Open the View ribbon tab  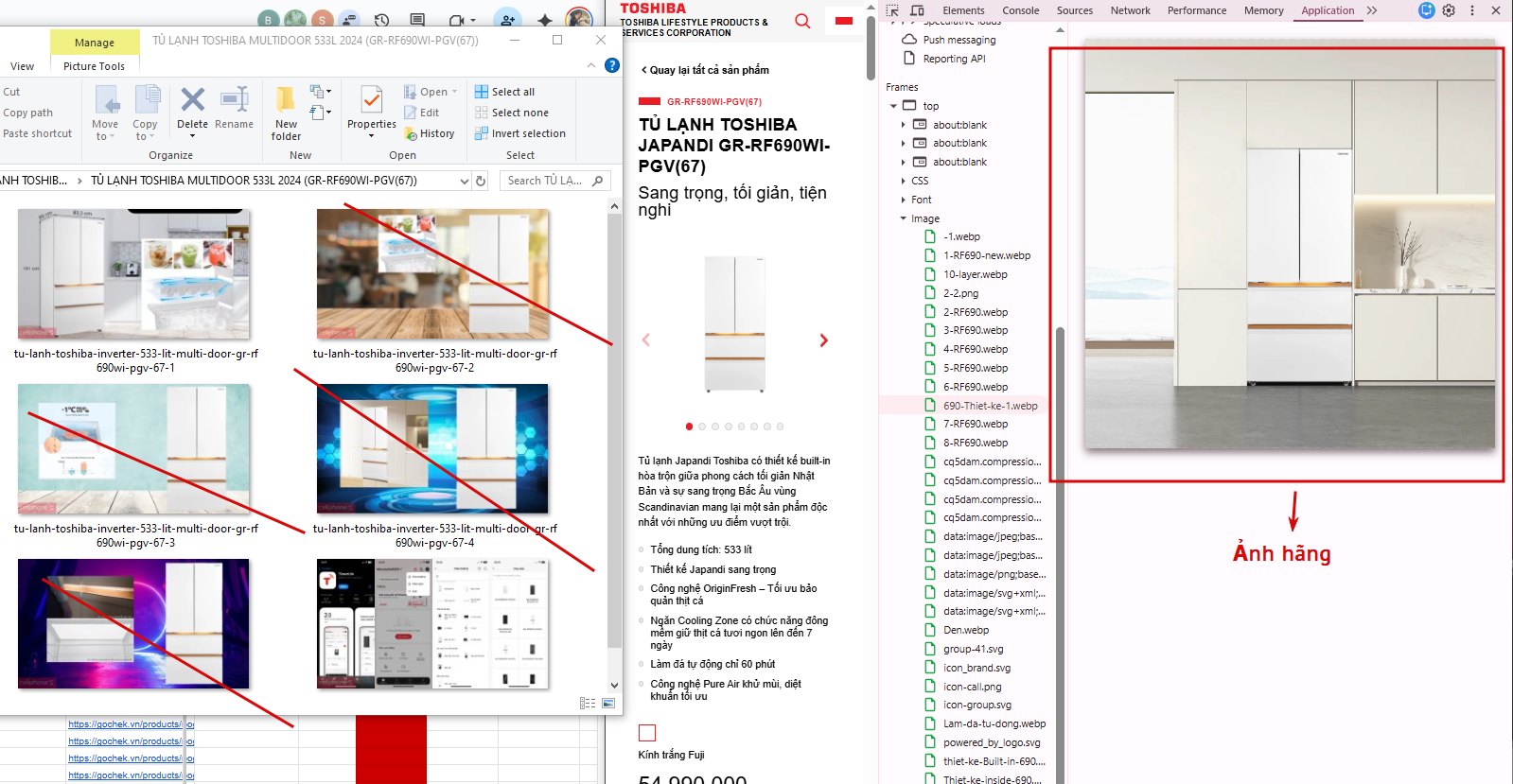tap(22, 66)
